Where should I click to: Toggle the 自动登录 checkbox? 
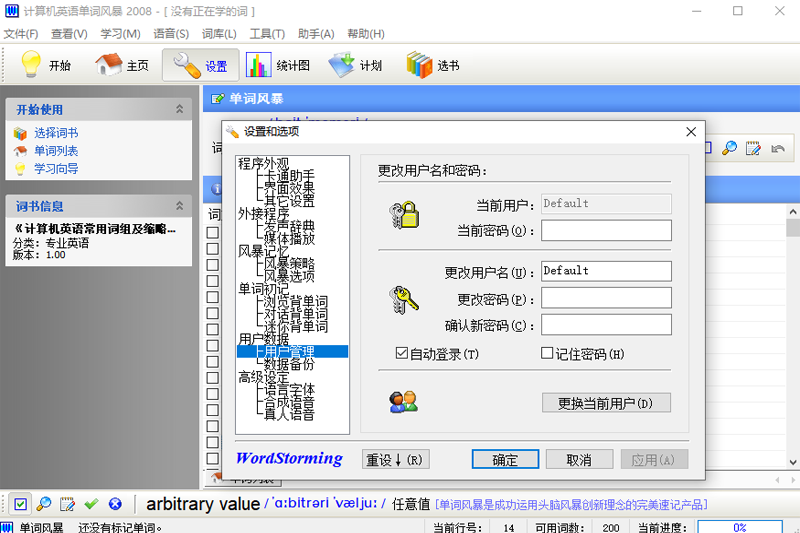click(x=402, y=353)
